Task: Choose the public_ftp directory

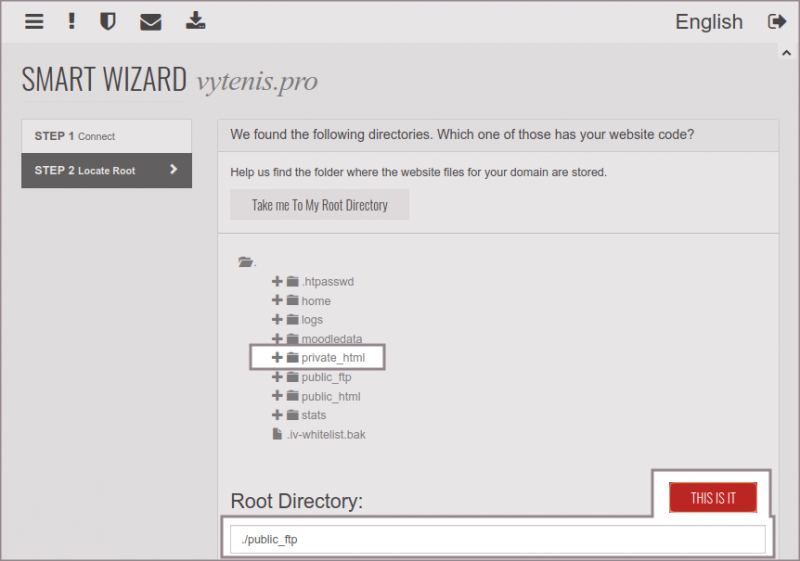Action: [x=326, y=377]
